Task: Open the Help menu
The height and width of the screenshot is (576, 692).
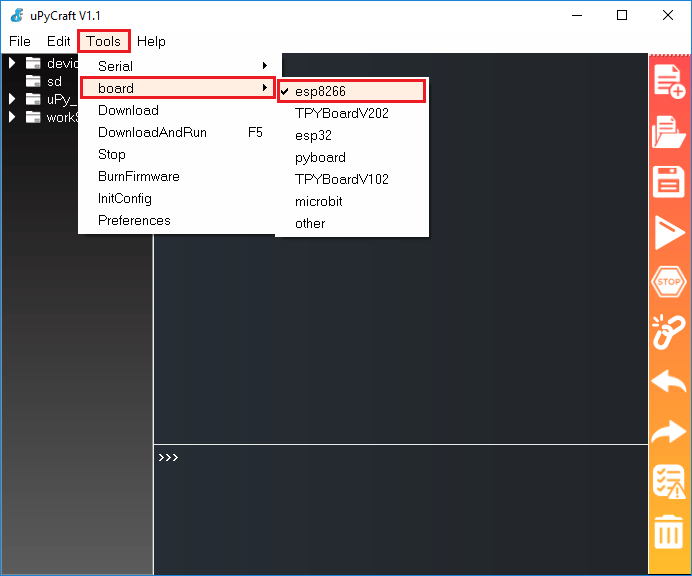Action: 151,41
